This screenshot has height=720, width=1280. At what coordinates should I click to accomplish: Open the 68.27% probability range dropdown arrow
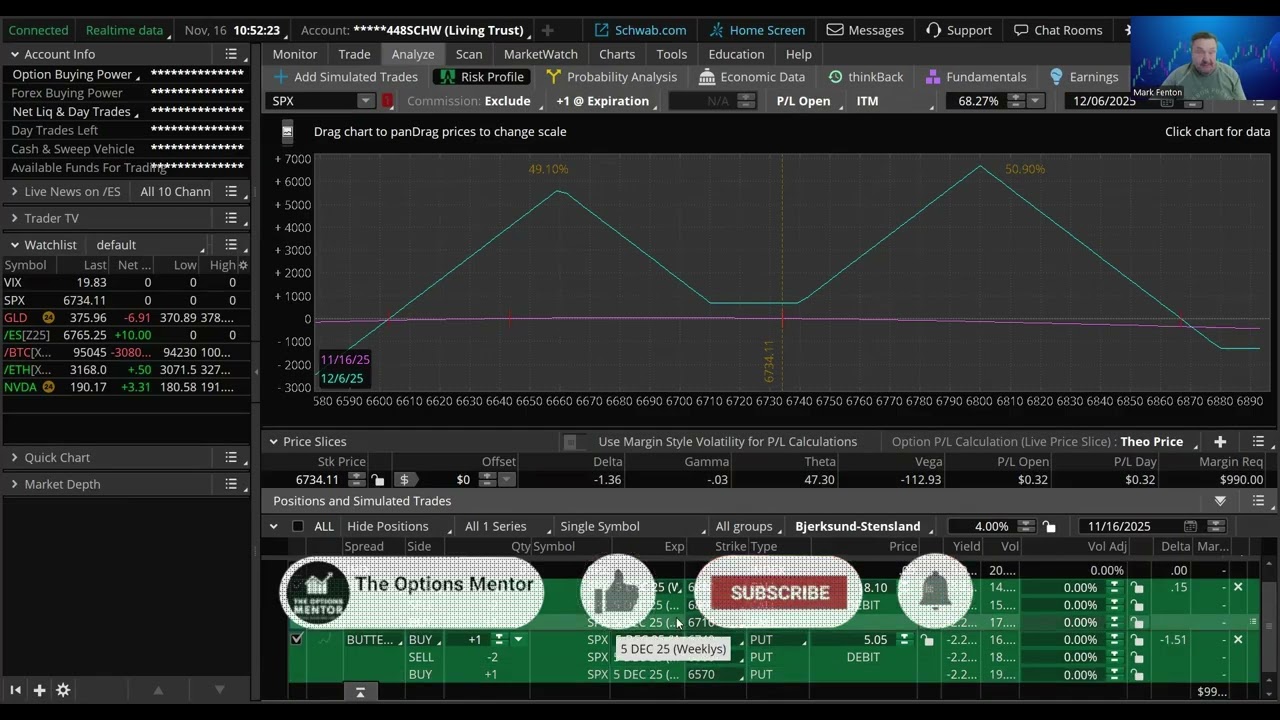(x=1035, y=101)
